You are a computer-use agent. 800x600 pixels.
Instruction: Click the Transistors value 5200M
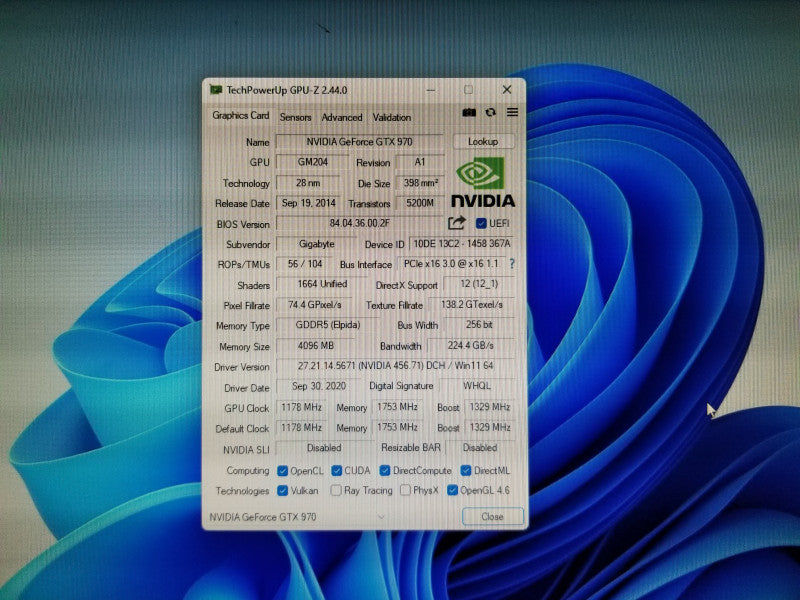[419, 203]
